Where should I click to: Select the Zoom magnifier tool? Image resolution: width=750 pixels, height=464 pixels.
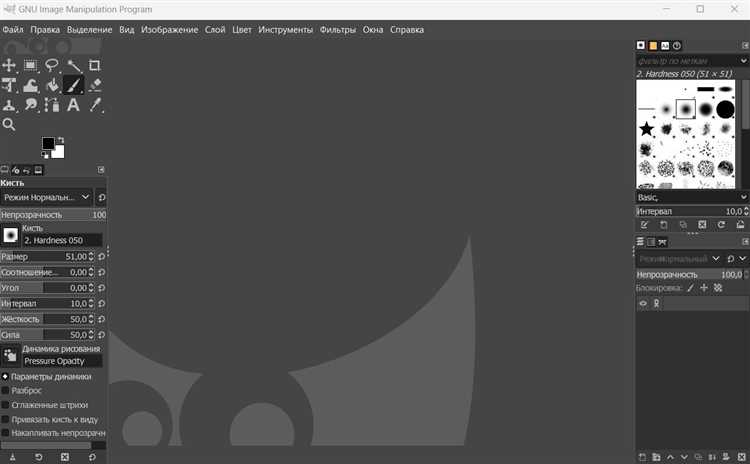coord(9,125)
